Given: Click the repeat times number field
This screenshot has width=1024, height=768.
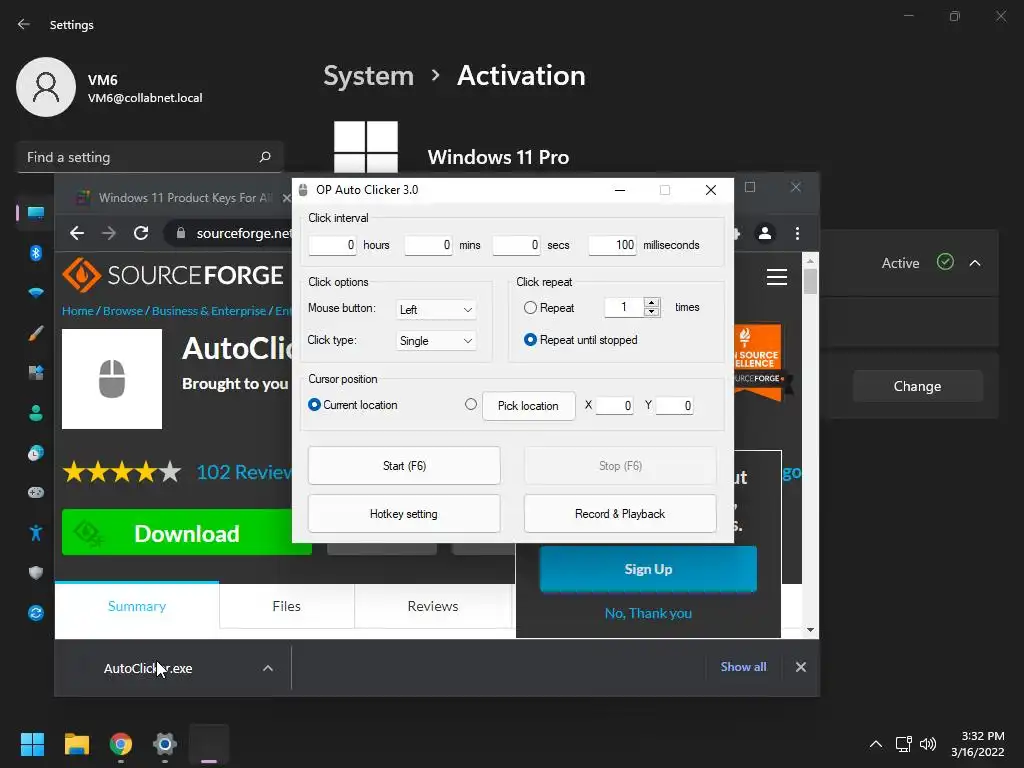Looking at the screenshot, I should [x=624, y=307].
